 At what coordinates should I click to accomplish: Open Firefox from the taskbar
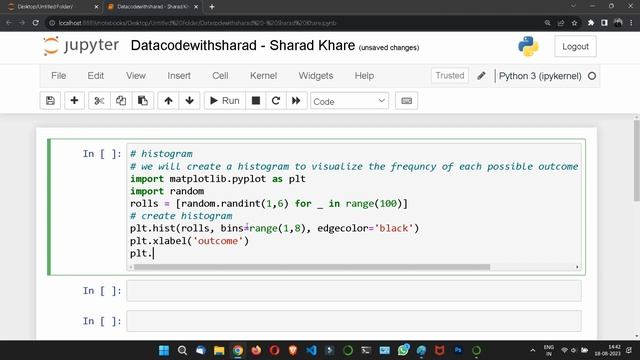click(x=256, y=350)
